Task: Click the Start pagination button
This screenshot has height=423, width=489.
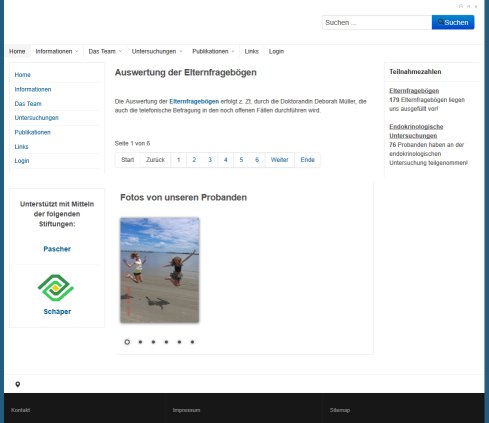Action: click(128, 160)
